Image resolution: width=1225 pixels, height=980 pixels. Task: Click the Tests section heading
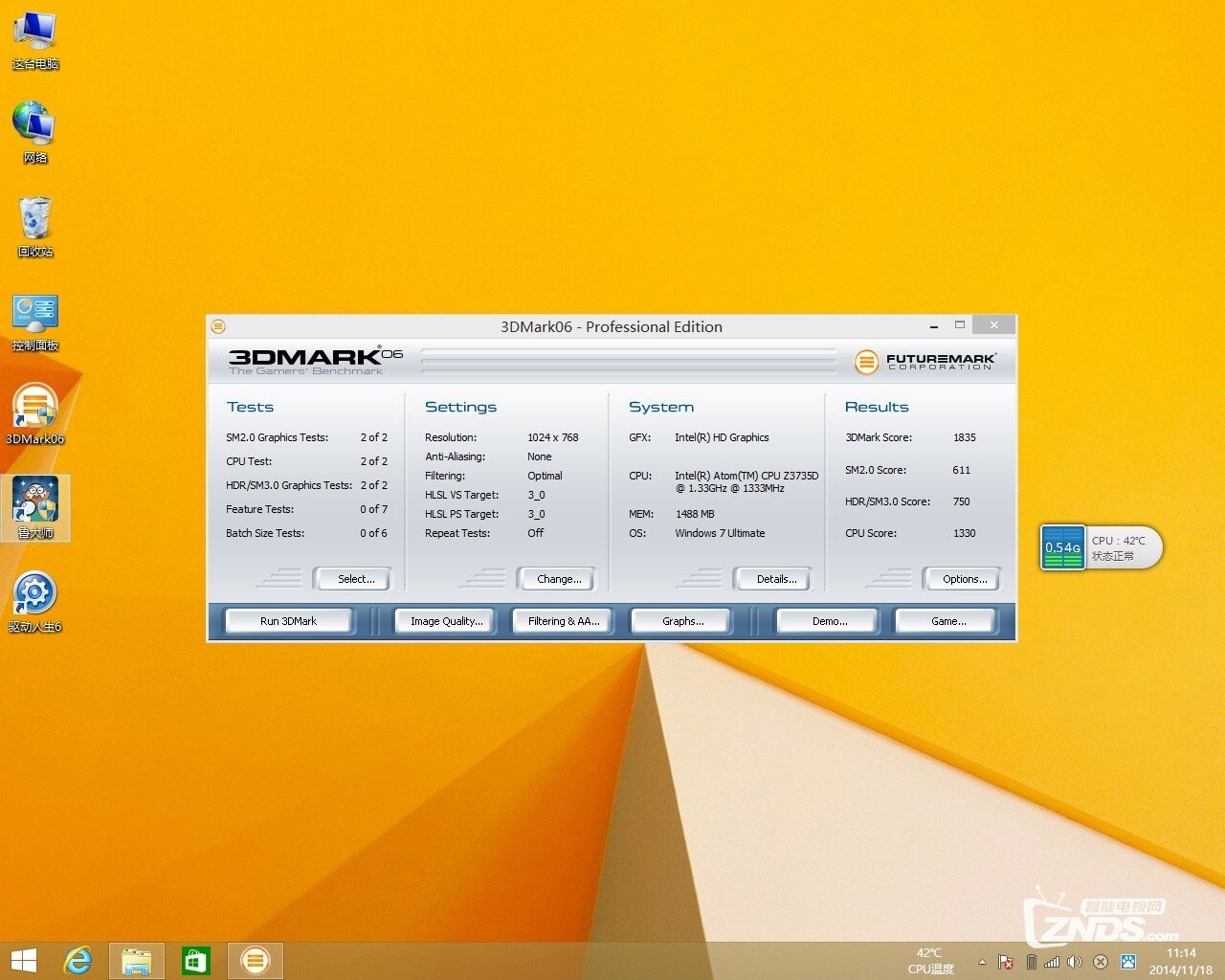pos(250,407)
